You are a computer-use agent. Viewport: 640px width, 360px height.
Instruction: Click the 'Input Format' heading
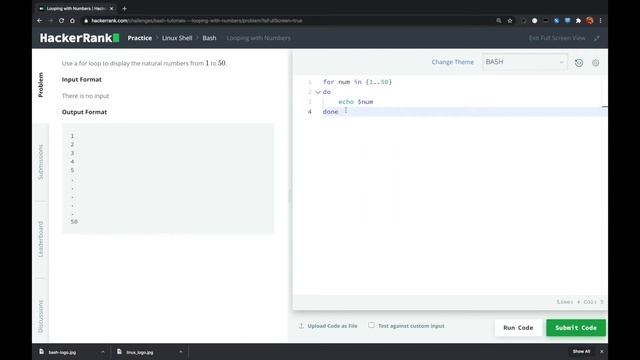[x=82, y=80]
